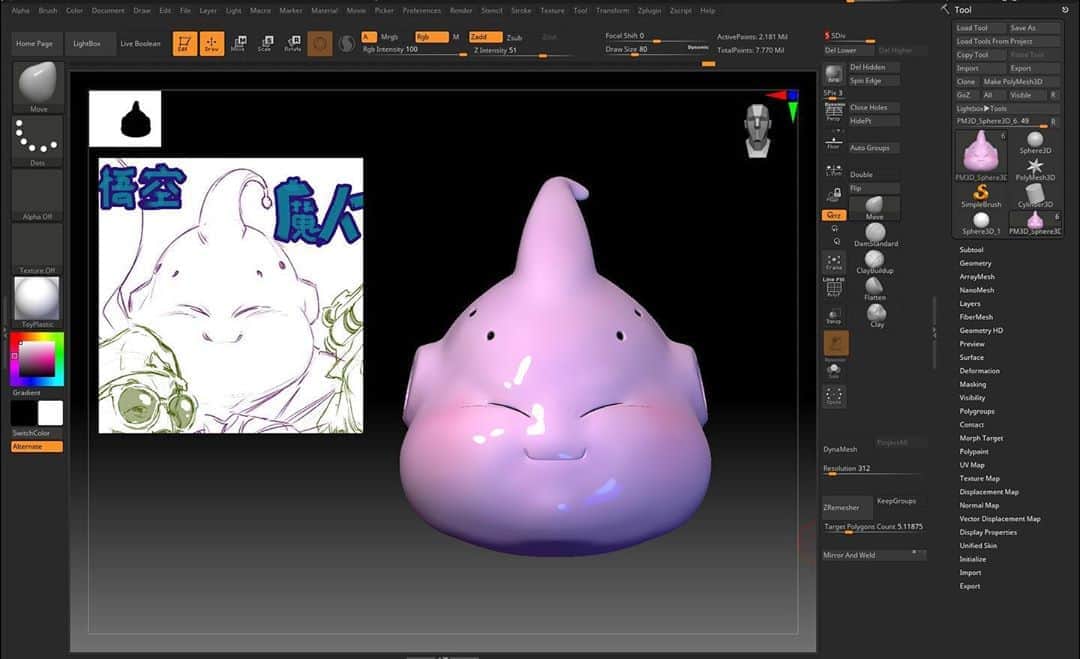The width and height of the screenshot is (1080, 659).
Task: Select the Cylinder3D tool
Action: tap(1035, 196)
